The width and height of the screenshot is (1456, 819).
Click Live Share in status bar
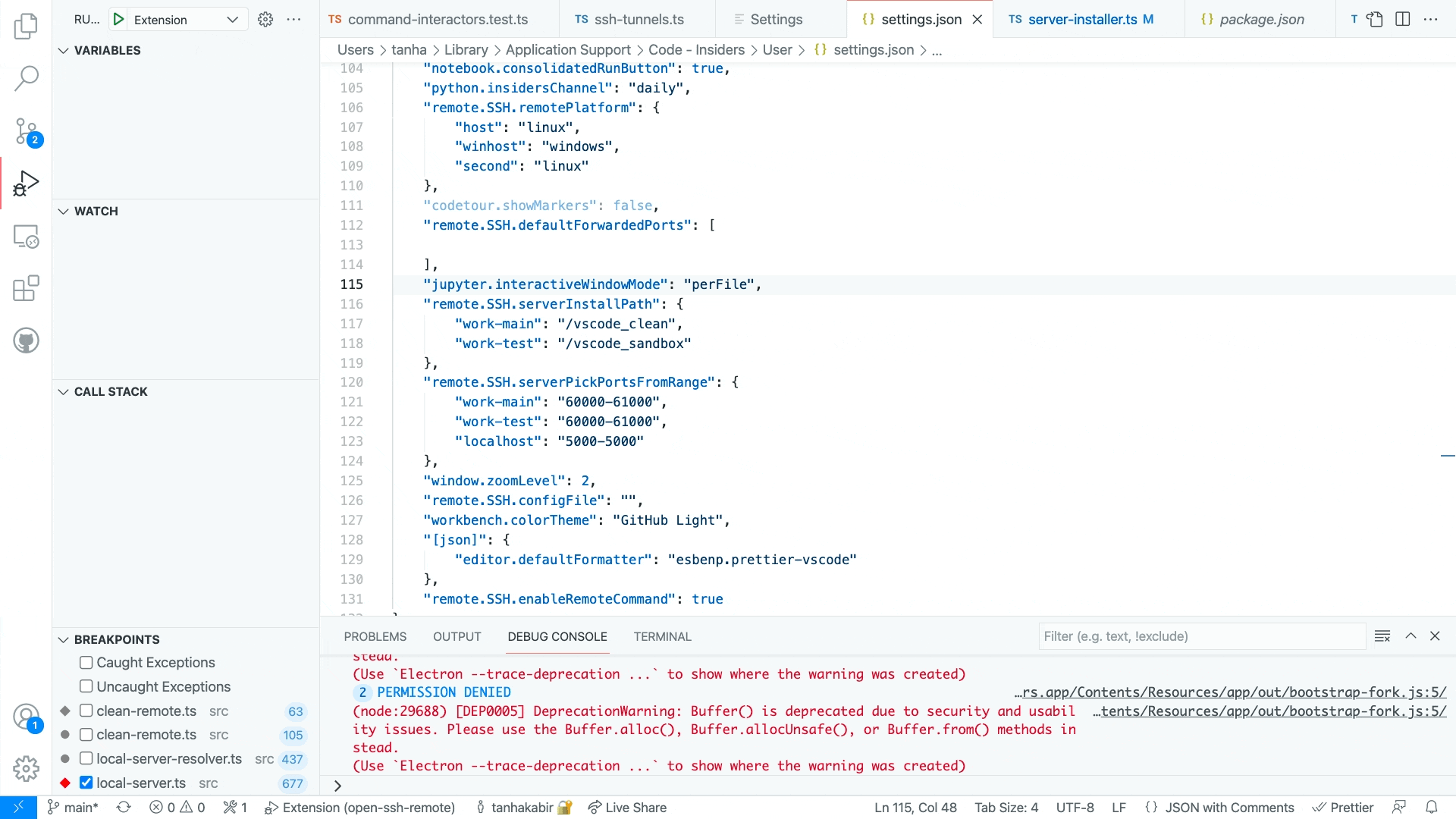click(627, 808)
